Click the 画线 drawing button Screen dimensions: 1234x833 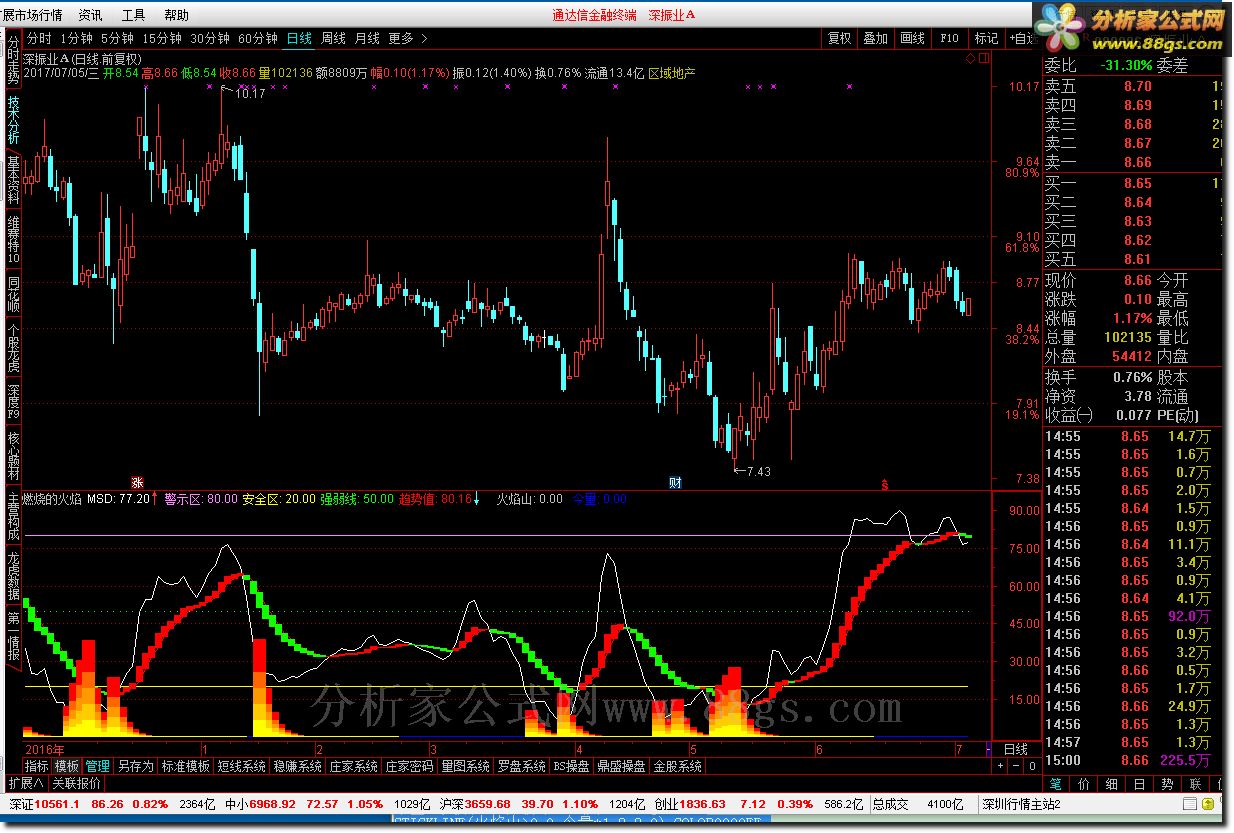(913, 38)
